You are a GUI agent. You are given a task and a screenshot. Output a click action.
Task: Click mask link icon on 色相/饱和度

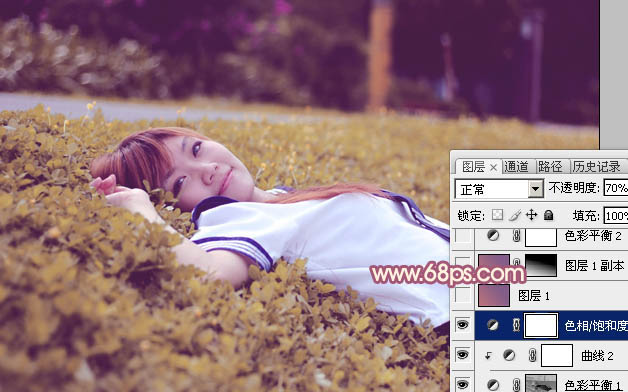pyautogui.click(x=517, y=325)
